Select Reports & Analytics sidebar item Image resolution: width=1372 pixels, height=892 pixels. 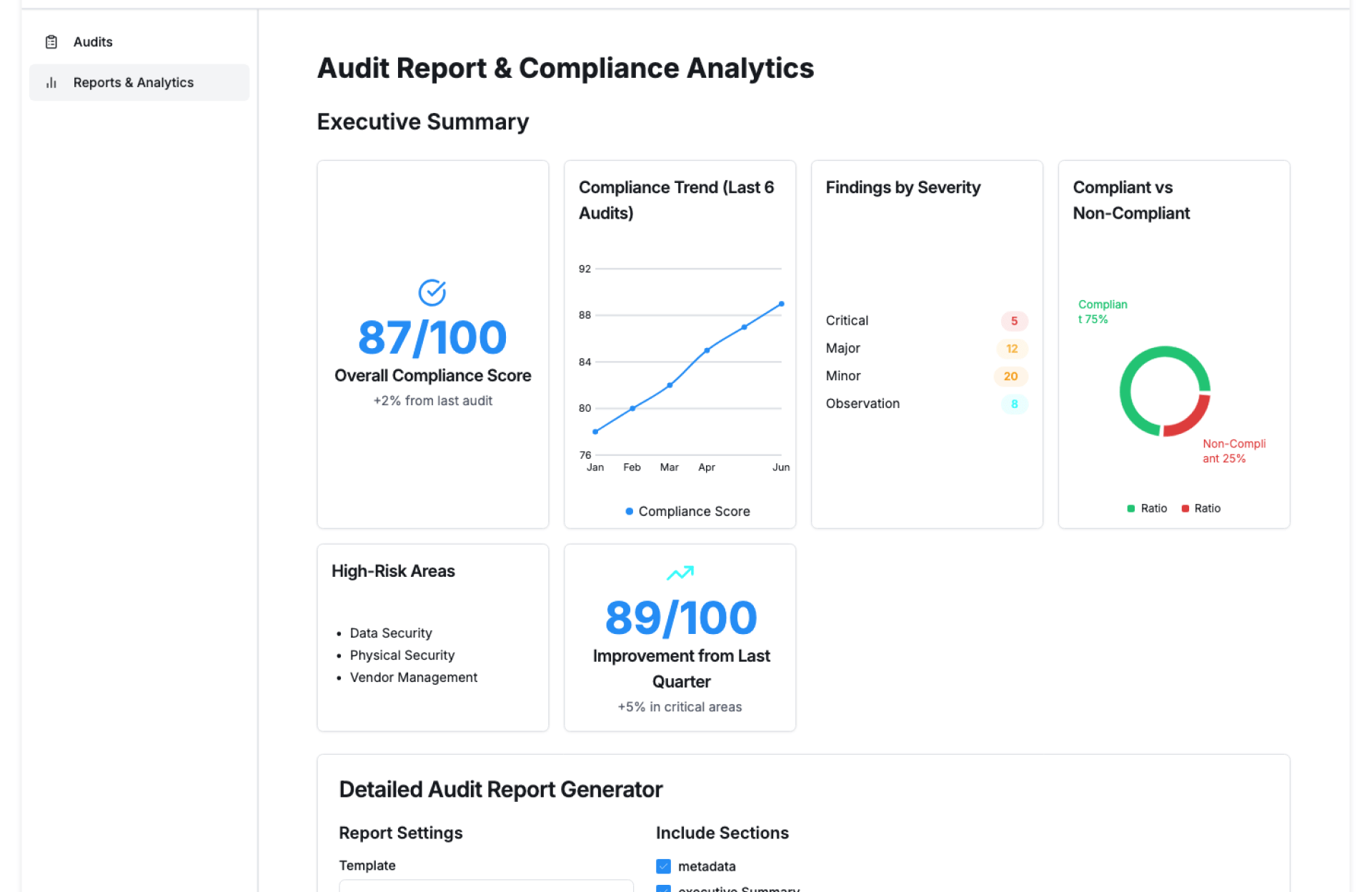point(134,83)
